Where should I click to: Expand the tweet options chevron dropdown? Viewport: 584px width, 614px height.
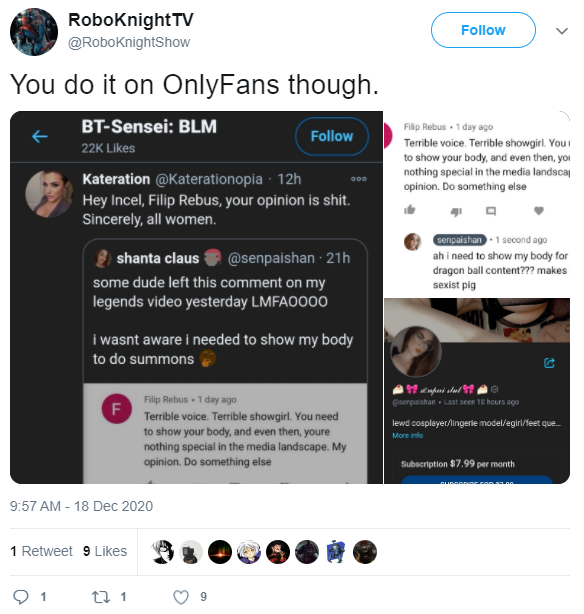[562, 31]
